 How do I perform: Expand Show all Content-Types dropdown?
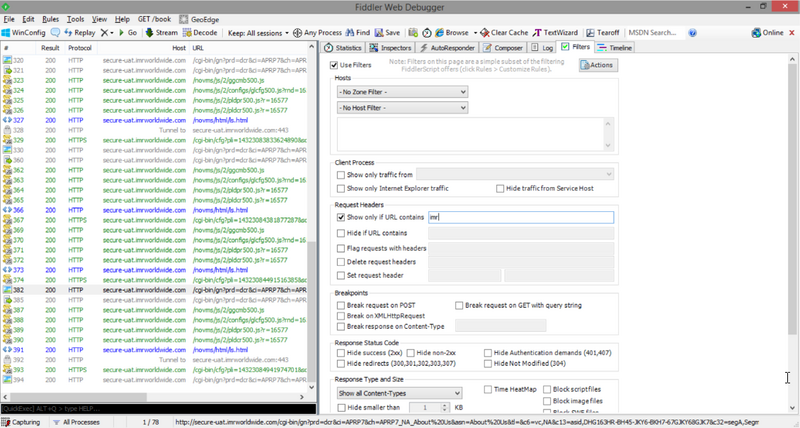[x=399, y=393]
